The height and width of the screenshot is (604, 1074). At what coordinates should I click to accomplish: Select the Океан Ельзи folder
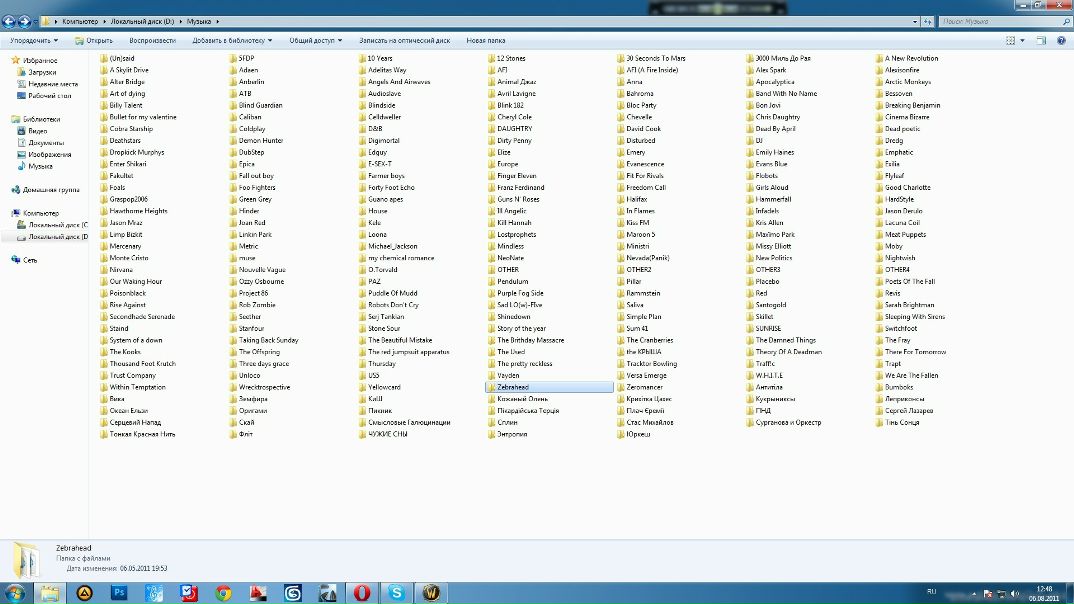tap(125, 411)
